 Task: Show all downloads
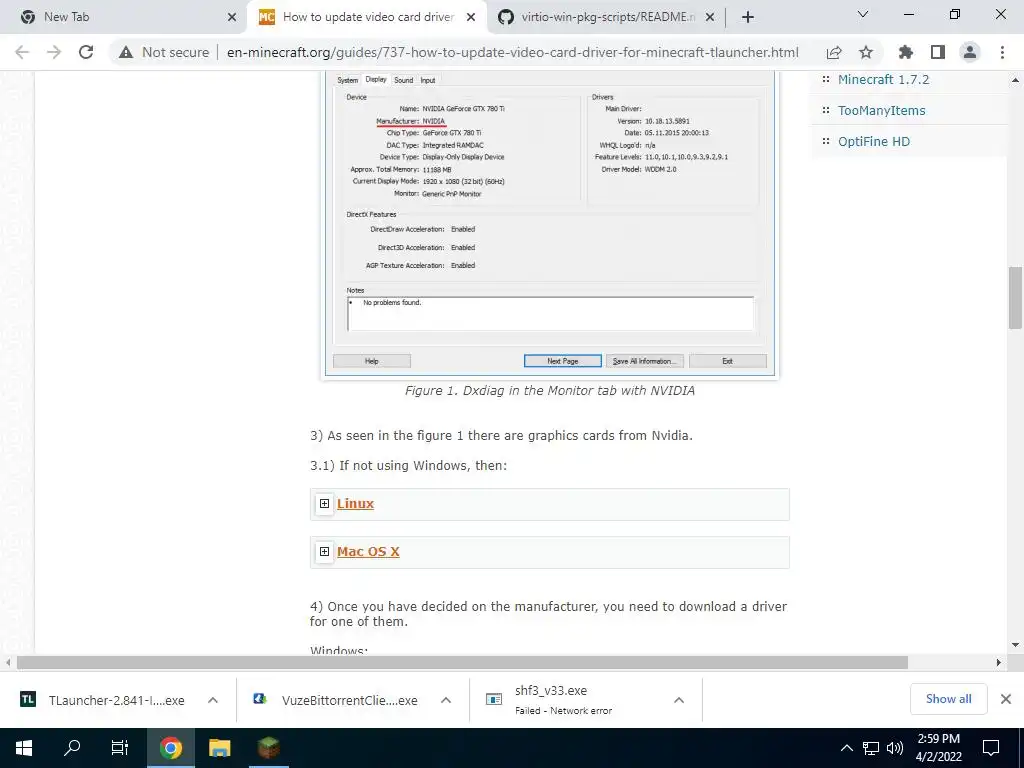(x=948, y=699)
